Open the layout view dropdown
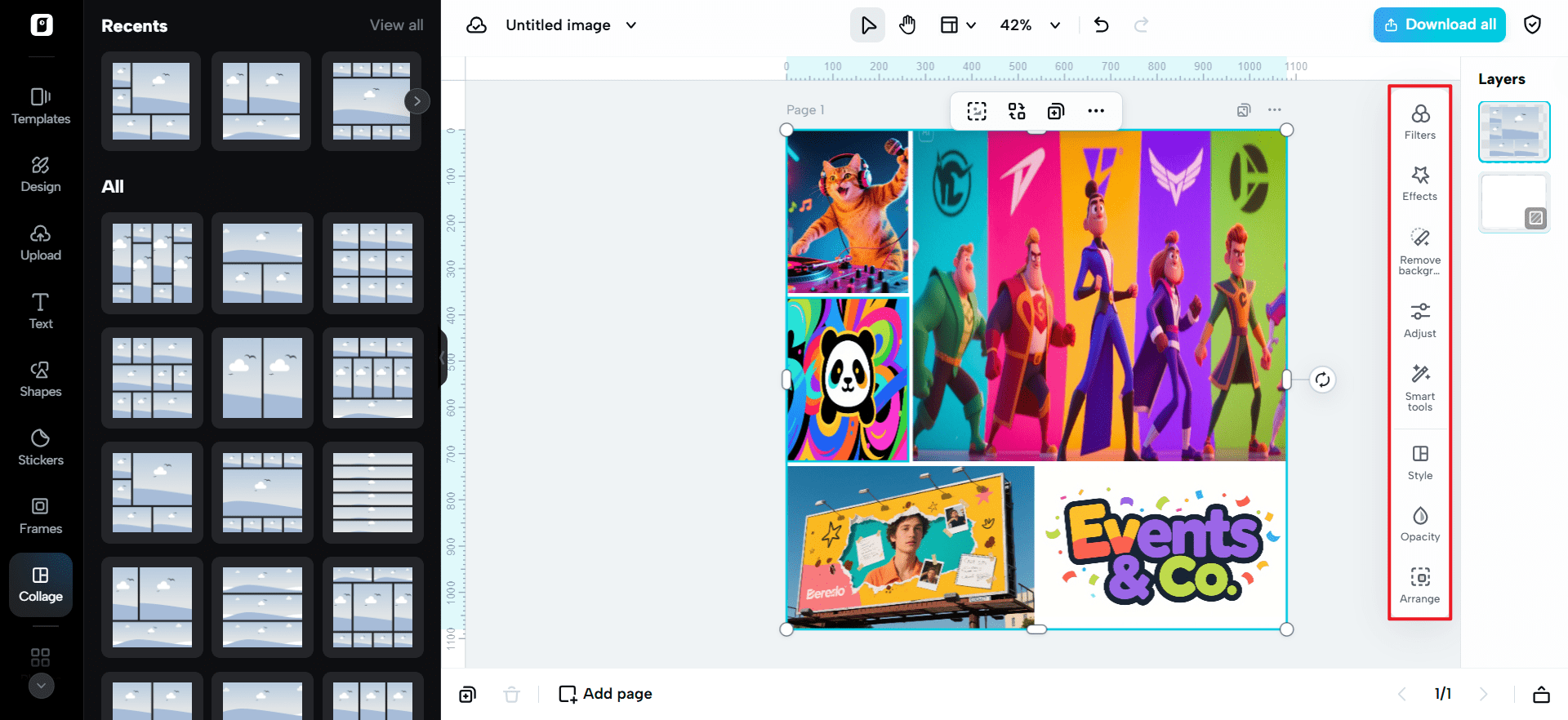Viewport: 1568px width, 720px height. click(x=958, y=25)
